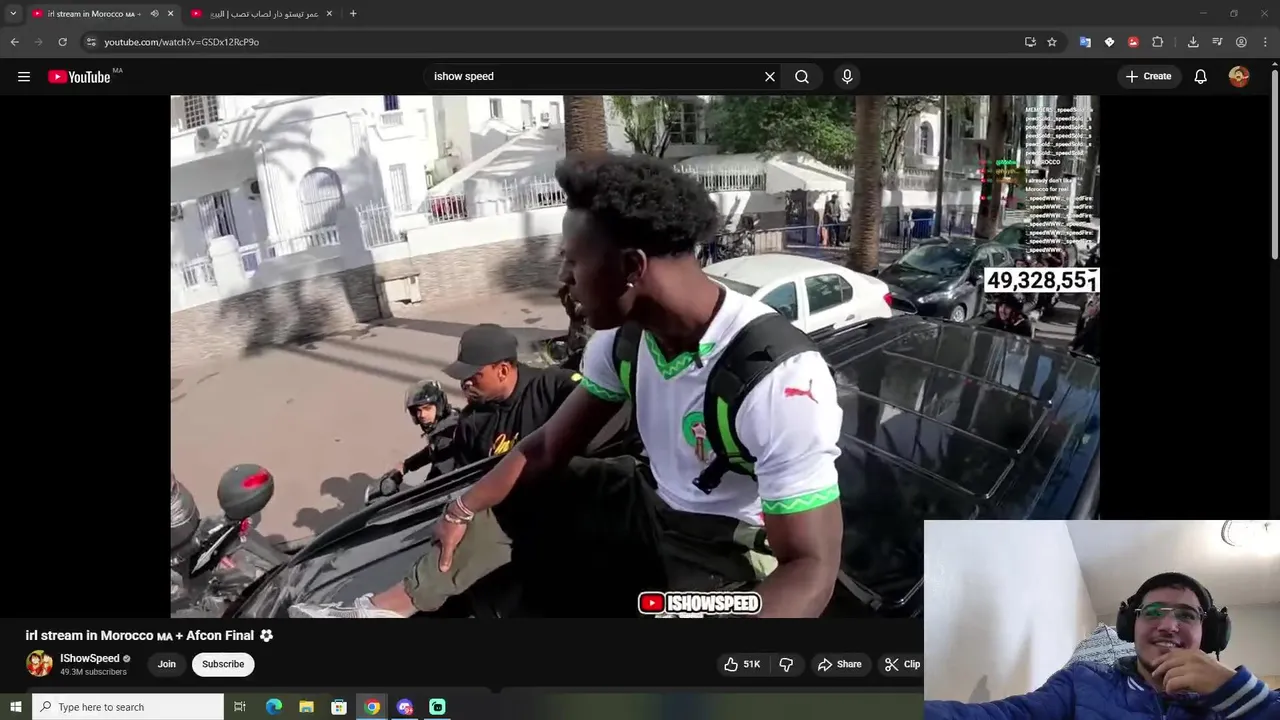Open the Extensions puzzle menu
1280x720 pixels.
pos(1158,42)
